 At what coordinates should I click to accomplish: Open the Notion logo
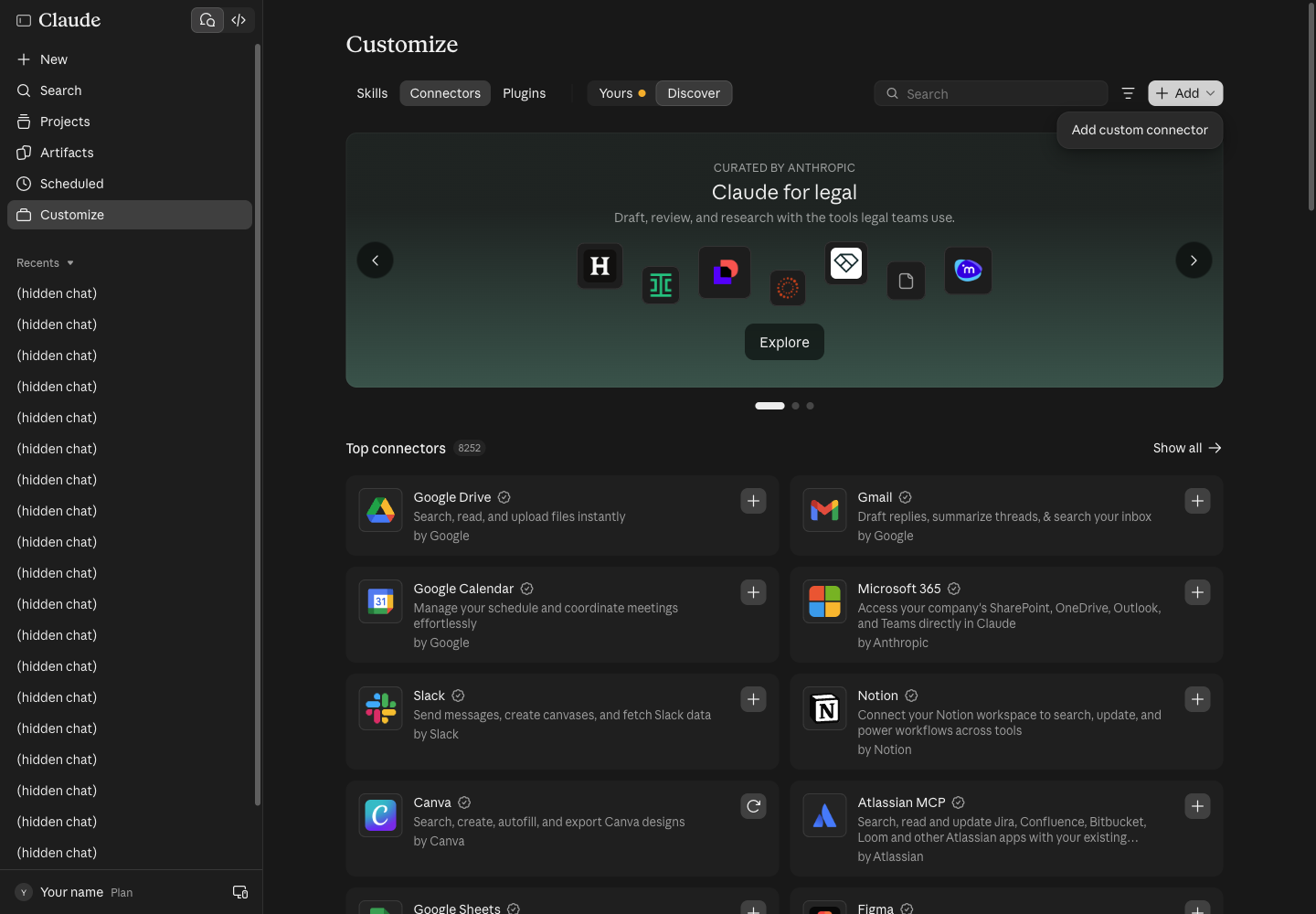[824, 708]
